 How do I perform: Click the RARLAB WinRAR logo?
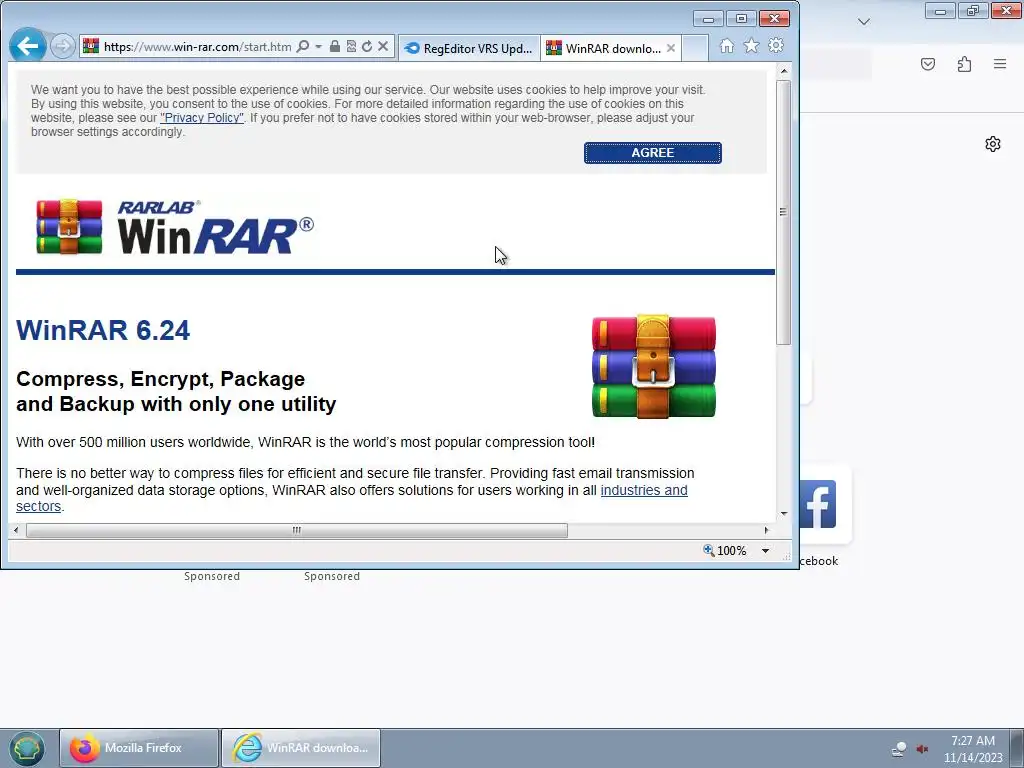pyautogui.click(x=175, y=227)
